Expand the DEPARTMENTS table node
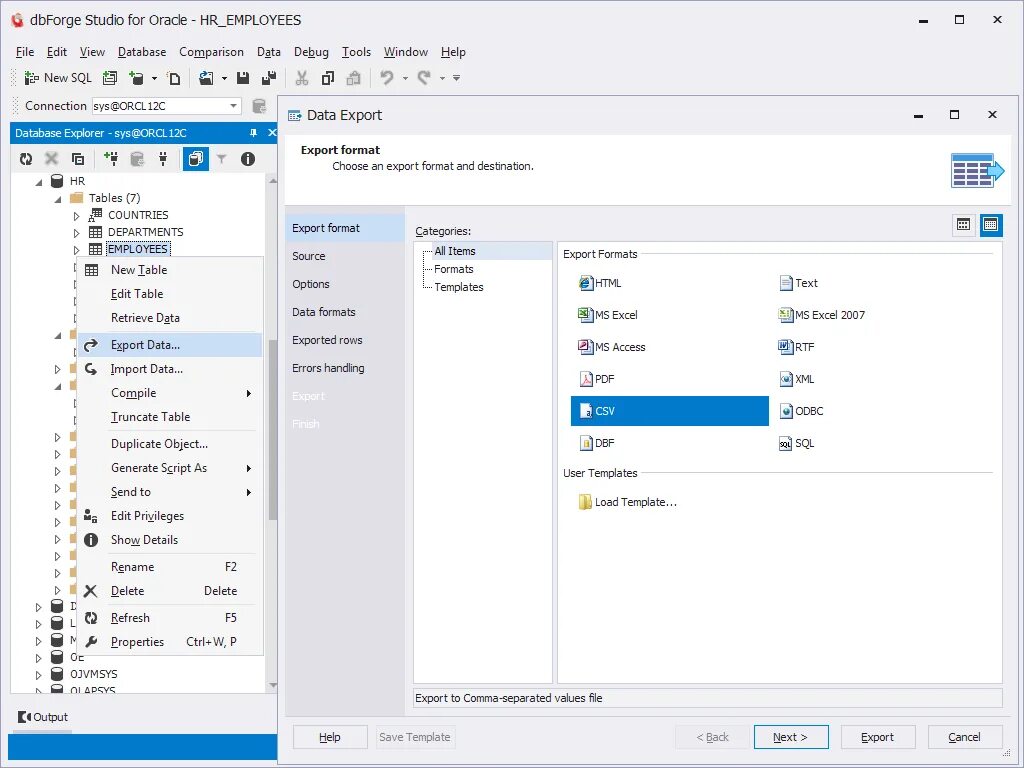Viewport: 1024px width, 768px height. click(76, 232)
